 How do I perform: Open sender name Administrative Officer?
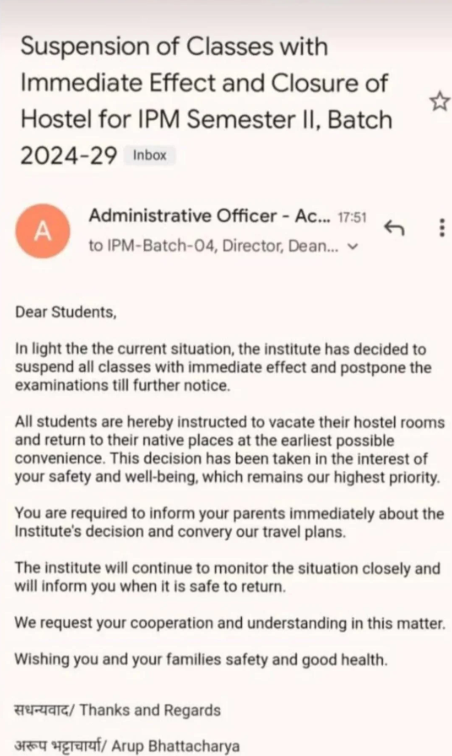(209, 216)
